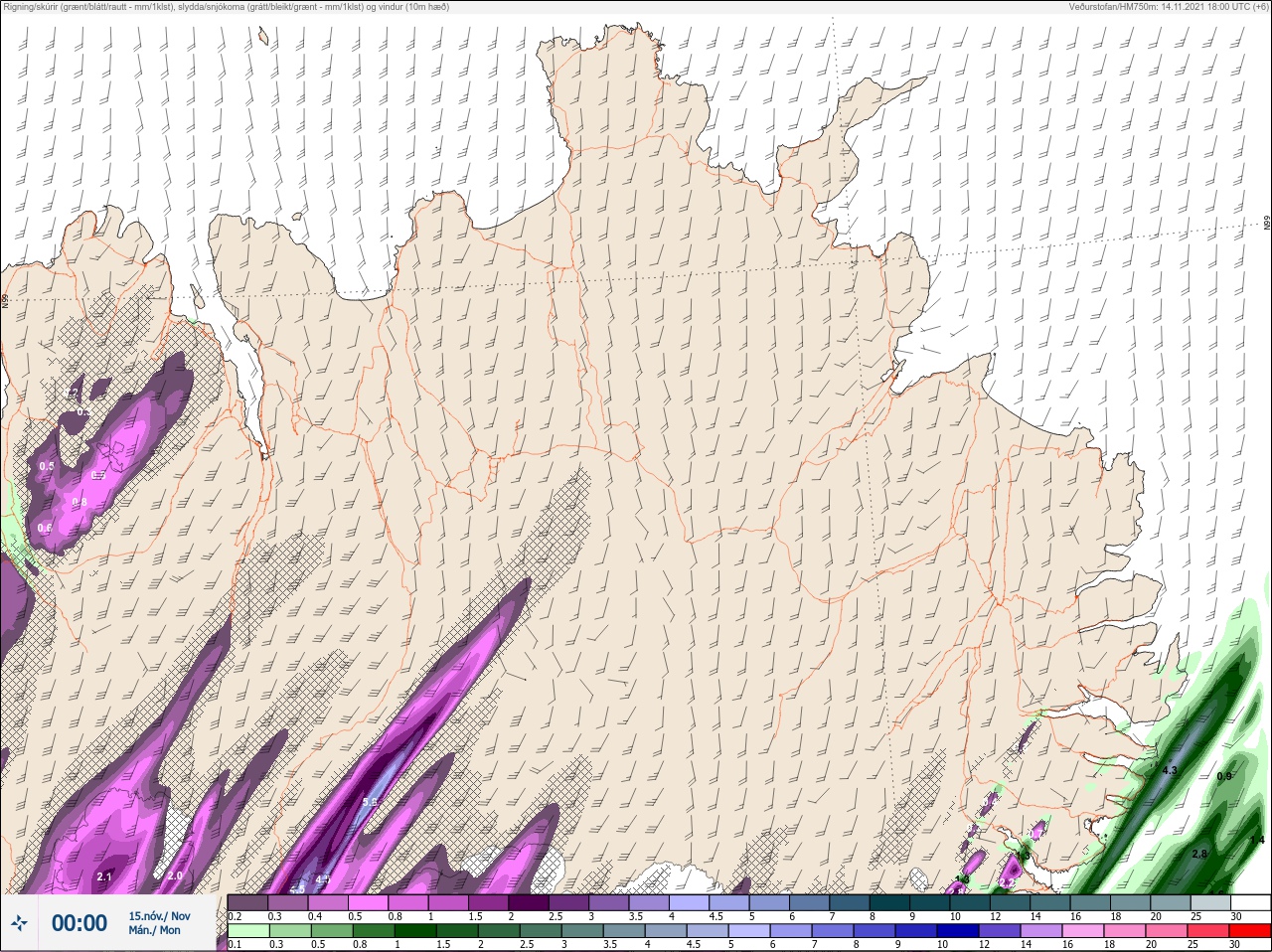Click the N99 label on the right map edge

pos(1267,224)
